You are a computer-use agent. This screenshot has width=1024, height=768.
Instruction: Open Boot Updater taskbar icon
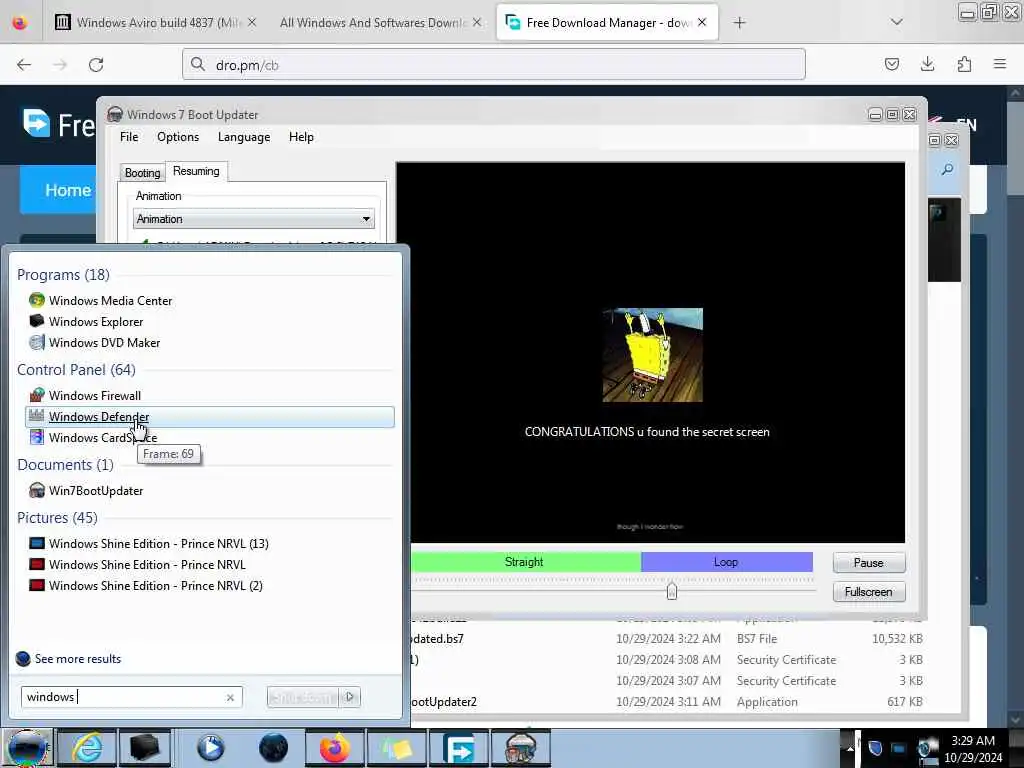521,748
